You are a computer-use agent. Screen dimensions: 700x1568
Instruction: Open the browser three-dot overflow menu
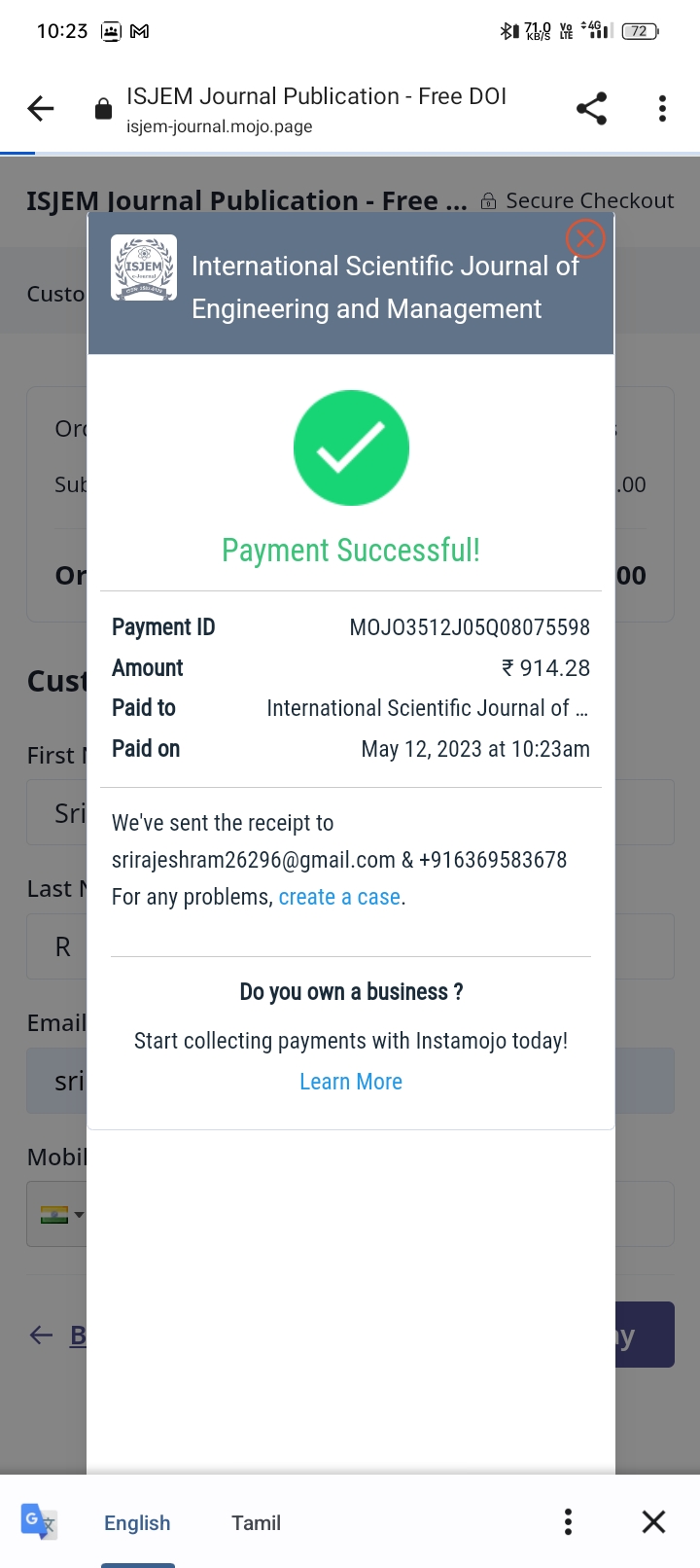pos(662,109)
